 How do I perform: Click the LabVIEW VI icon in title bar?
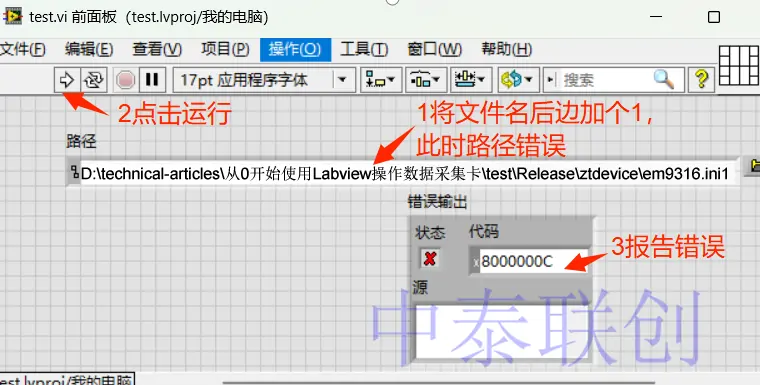pyautogui.click(x=13, y=16)
